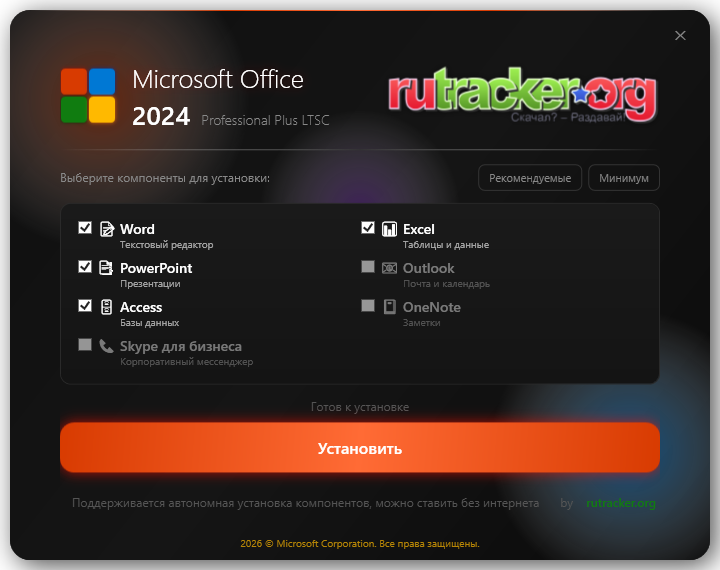Click the Таблицы и данные description
The image size is (720, 570).
(446, 245)
